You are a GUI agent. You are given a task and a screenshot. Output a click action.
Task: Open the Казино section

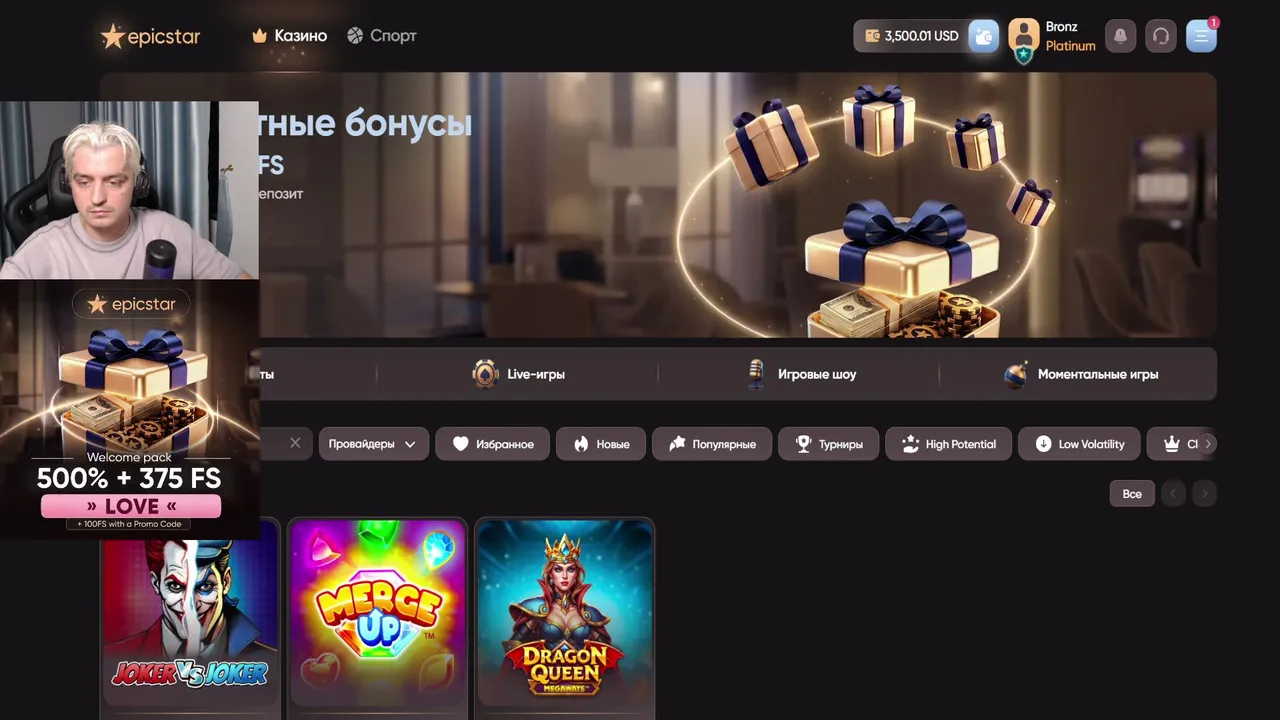point(290,36)
